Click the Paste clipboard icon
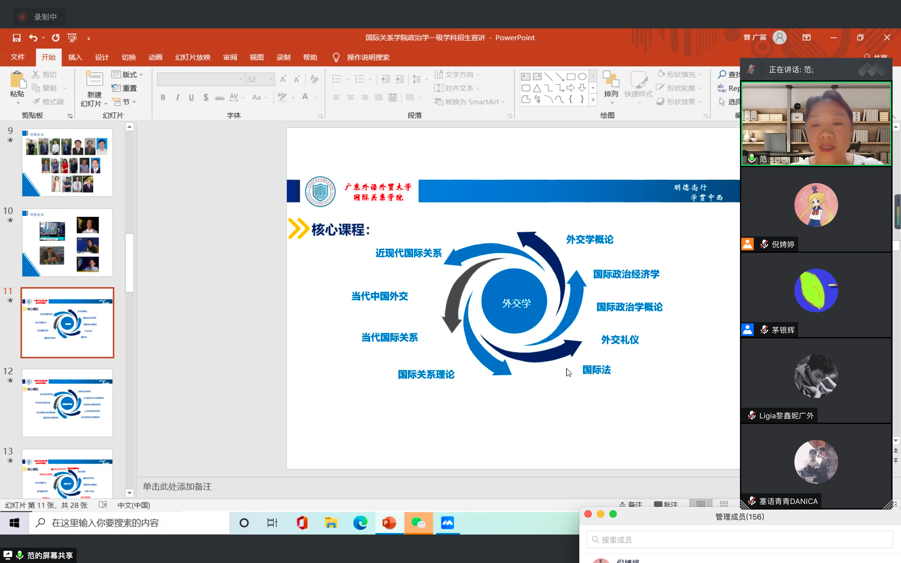 tap(17, 82)
